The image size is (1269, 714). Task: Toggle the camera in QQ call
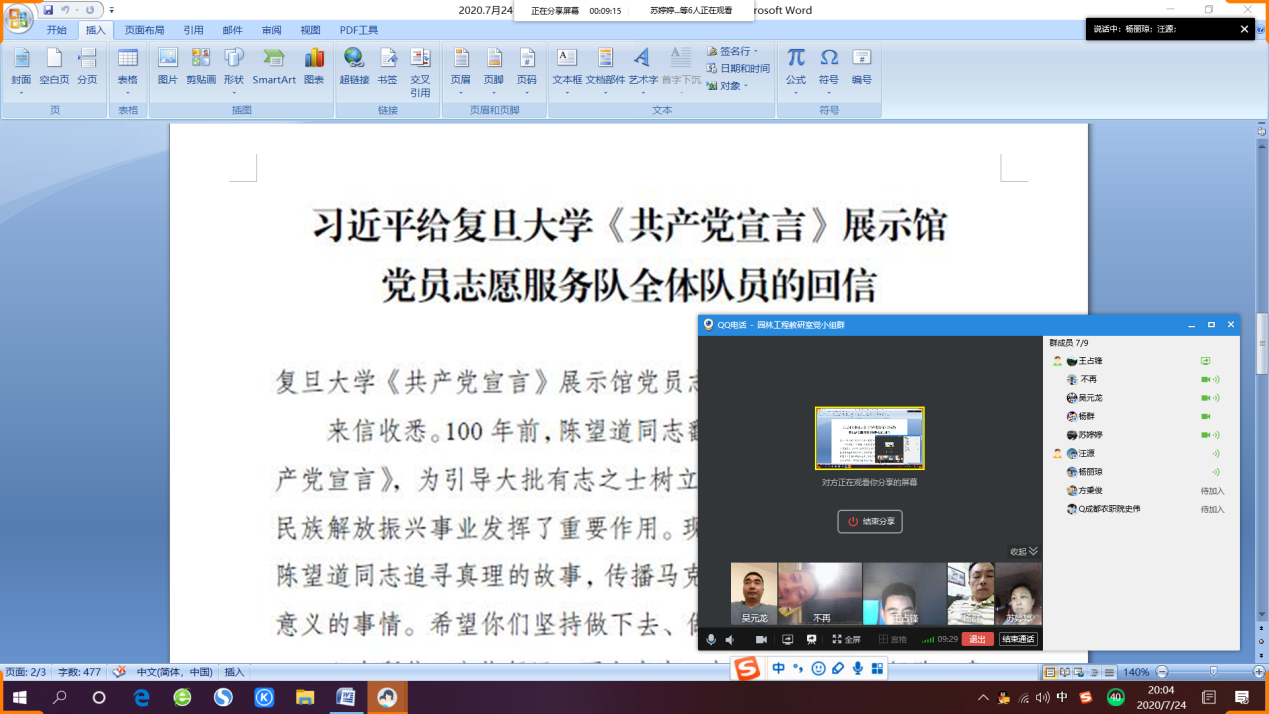[761, 639]
